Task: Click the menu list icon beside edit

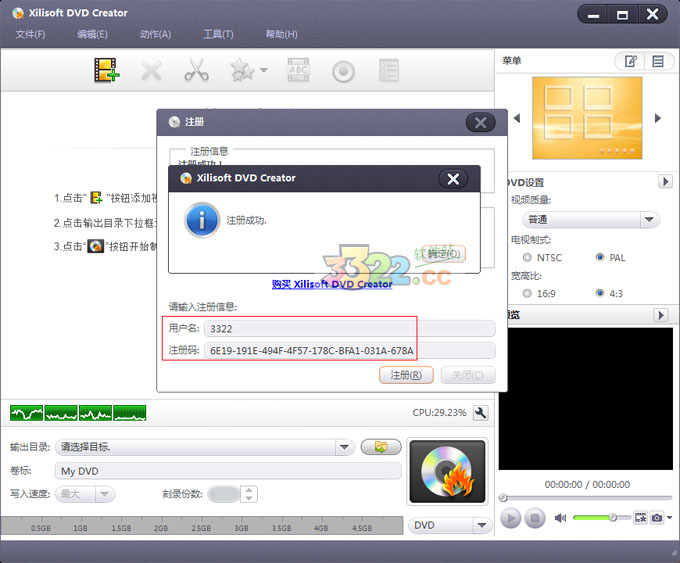Action: (x=658, y=61)
